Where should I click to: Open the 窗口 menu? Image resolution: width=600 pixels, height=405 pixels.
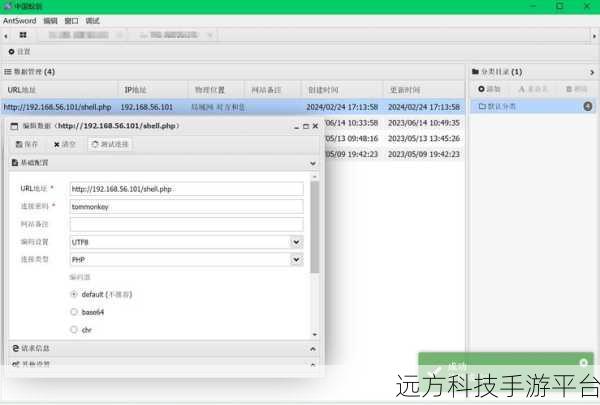click(x=72, y=21)
